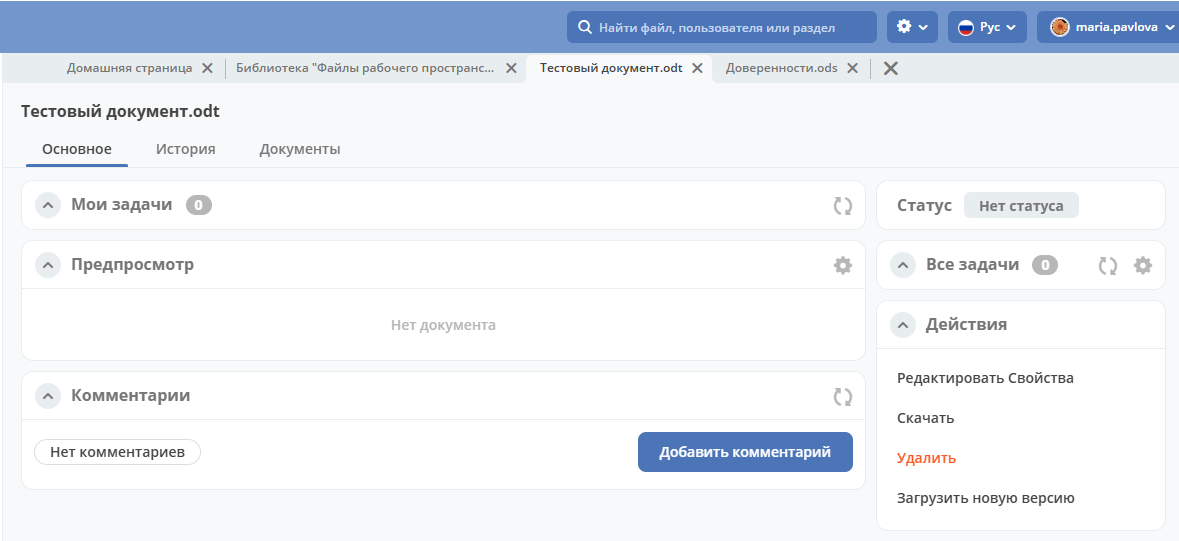
Task: Close all tabs with the large X icon
Action: [x=890, y=69]
